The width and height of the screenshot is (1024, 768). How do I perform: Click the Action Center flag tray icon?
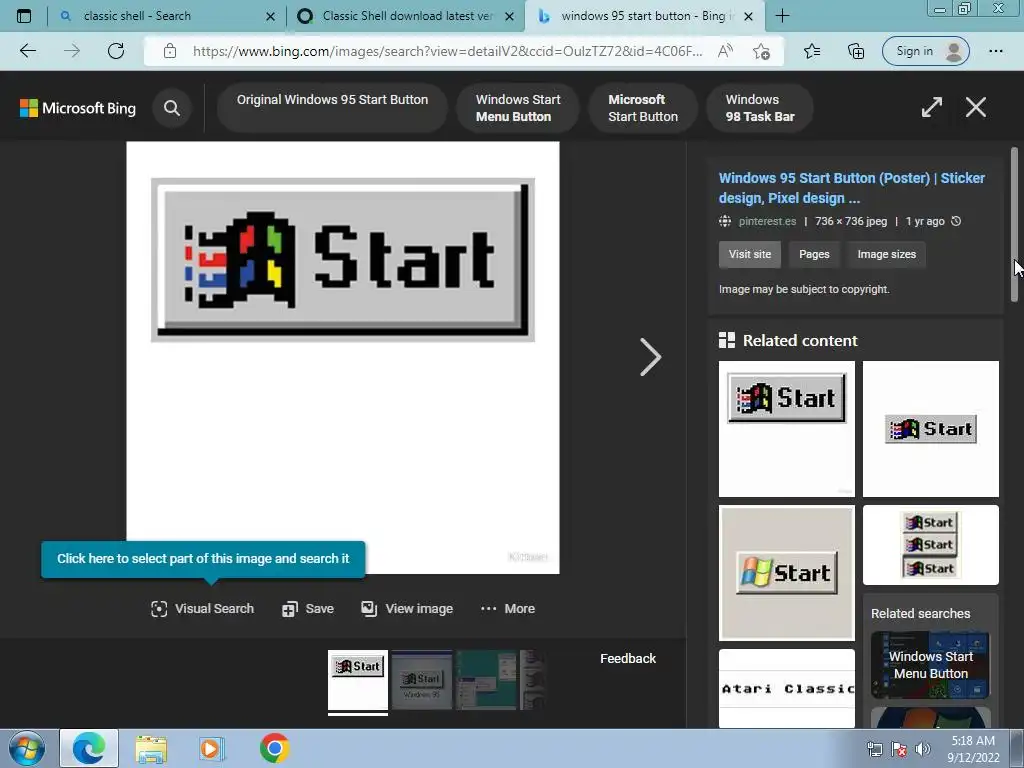pyautogui.click(x=899, y=750)
